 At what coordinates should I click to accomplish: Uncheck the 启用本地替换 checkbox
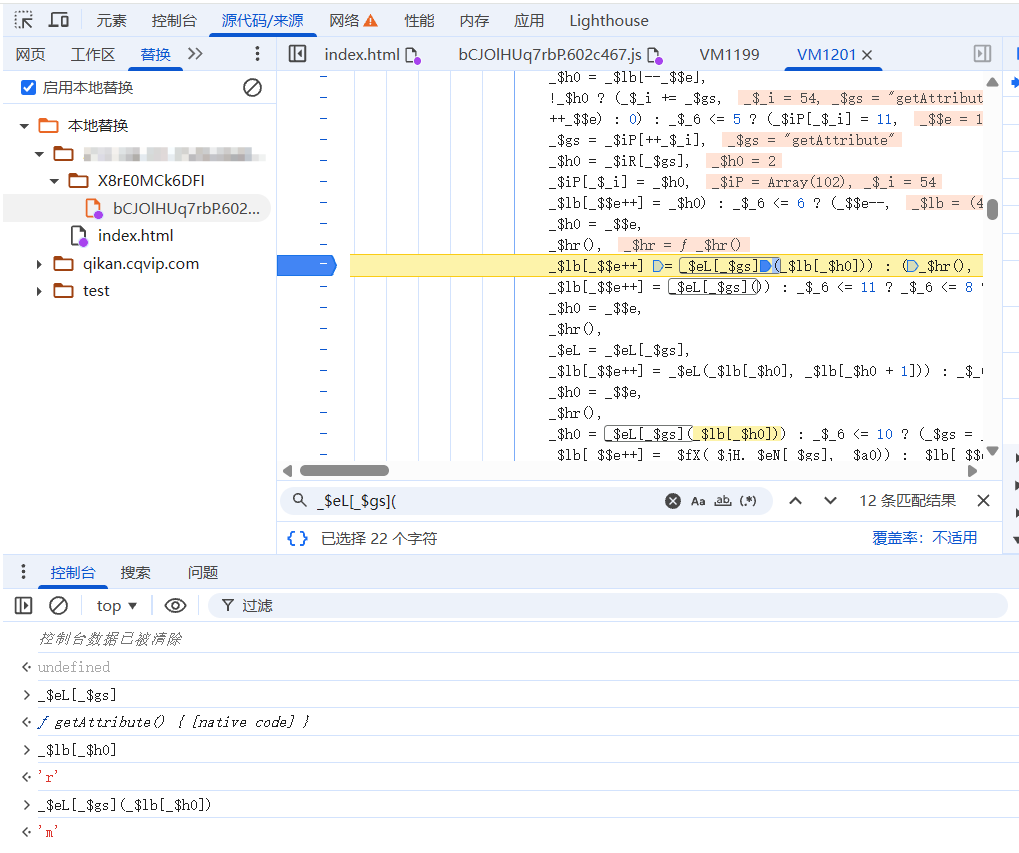[28, 88]
